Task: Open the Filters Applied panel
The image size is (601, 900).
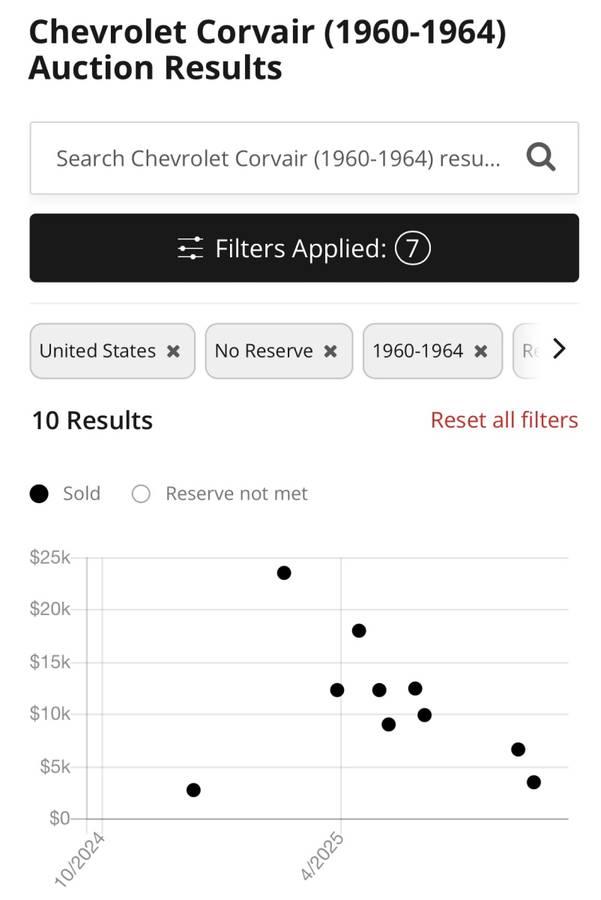Action: pyautogui.click(x=304, y=248)
